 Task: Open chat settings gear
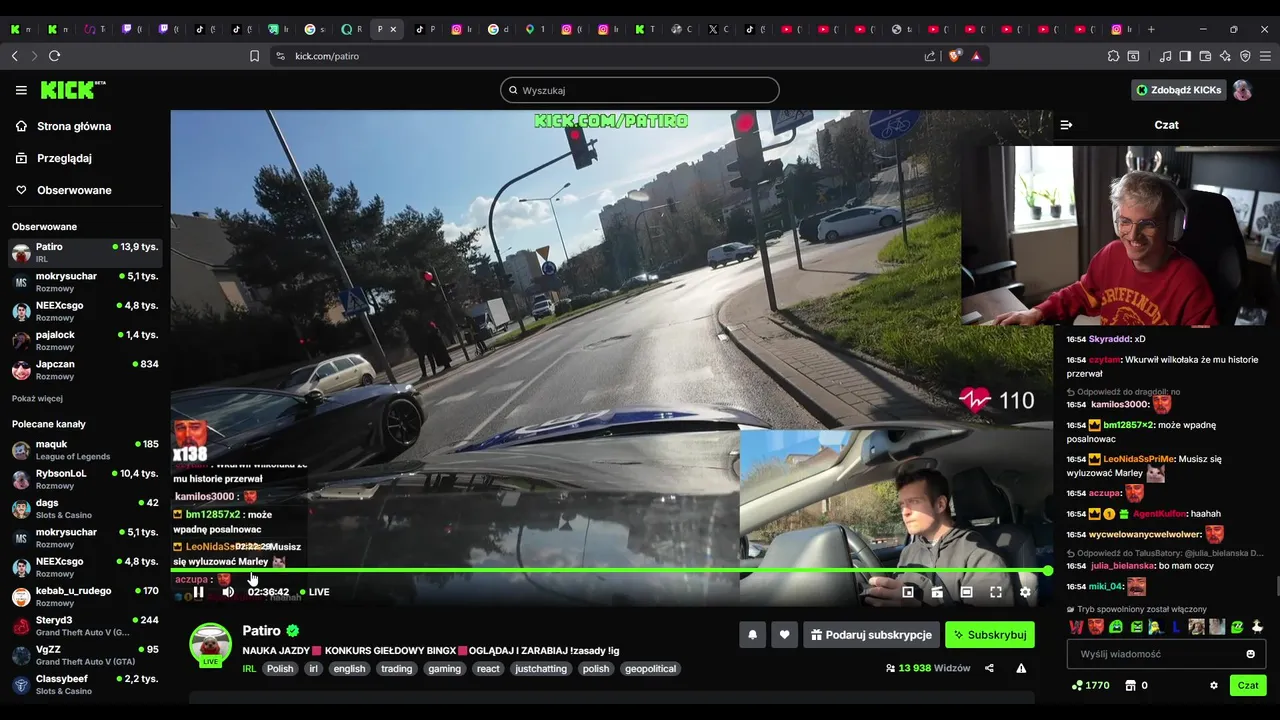point(1214,685)
